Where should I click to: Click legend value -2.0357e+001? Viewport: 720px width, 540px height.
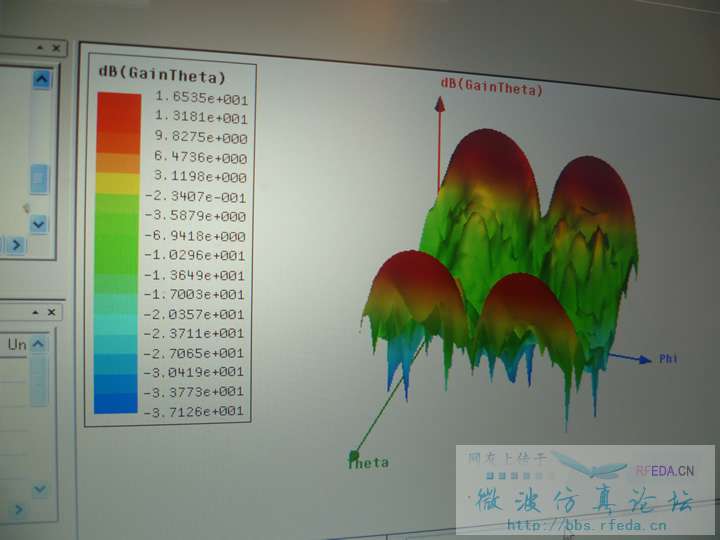coord(194,315)
